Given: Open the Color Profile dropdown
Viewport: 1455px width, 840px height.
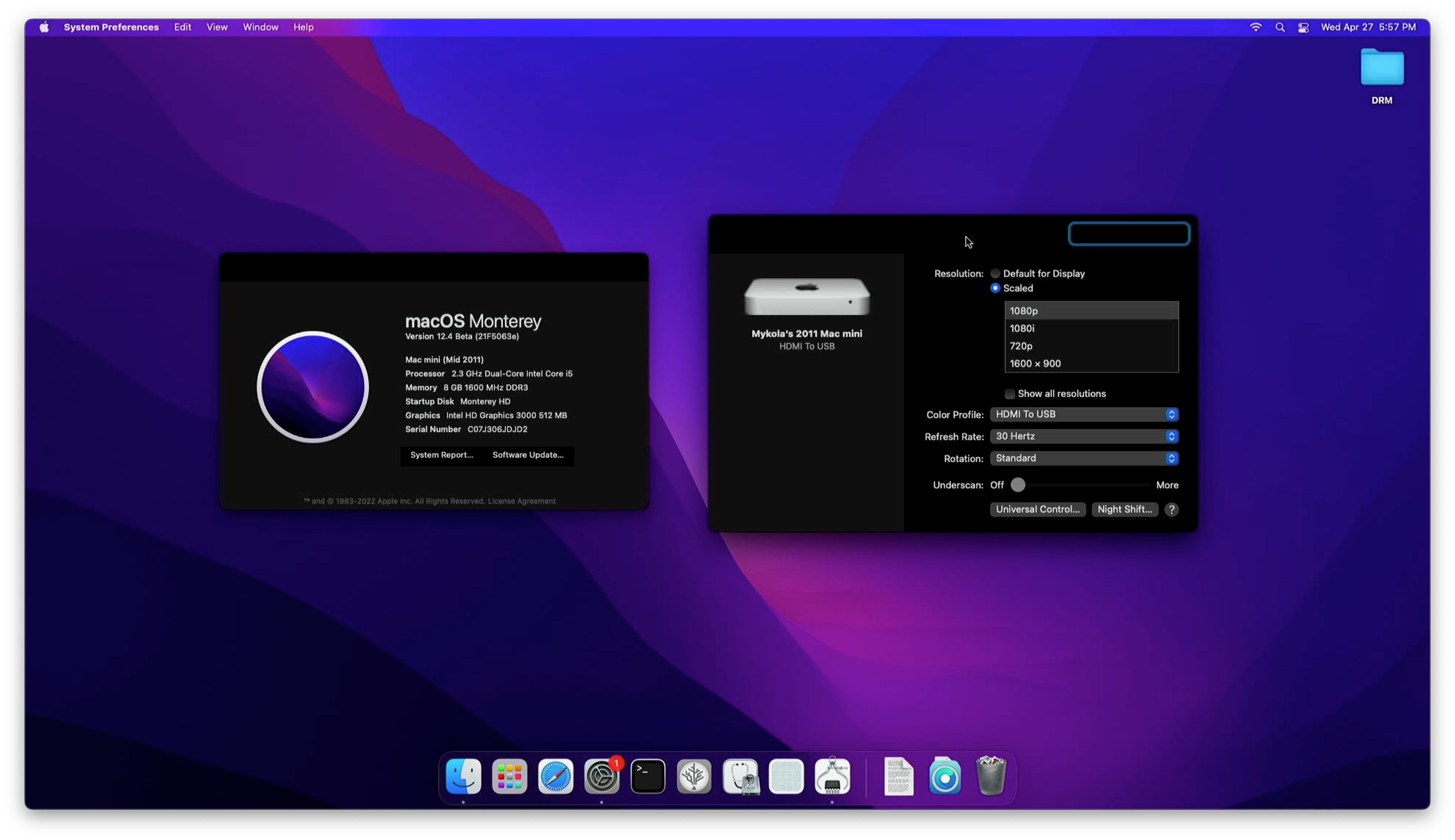Looking at the screenshot, I should point(1084,414).
